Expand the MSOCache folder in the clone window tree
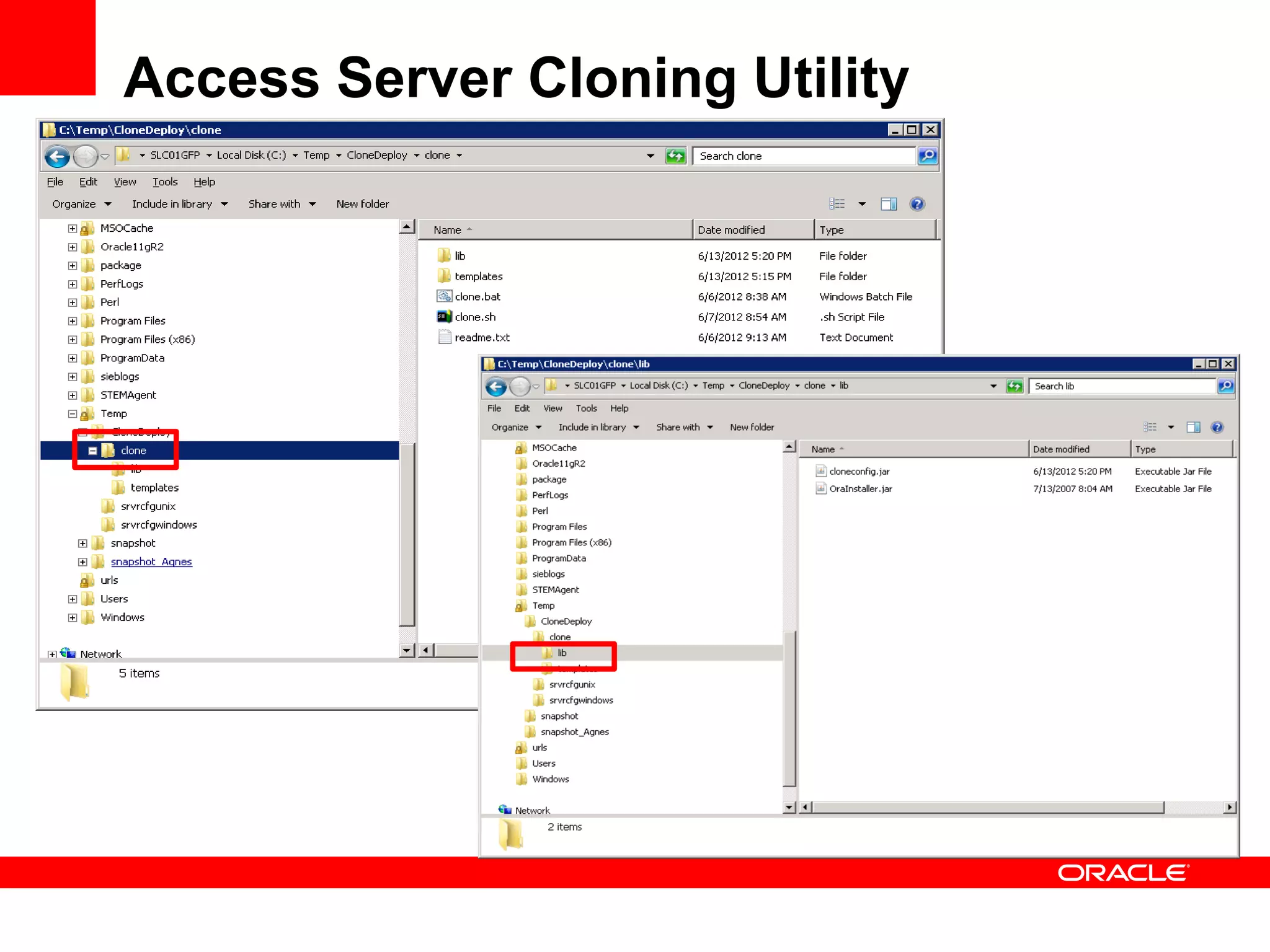Image resolution: width=1270 pixels, height=952 pixels. pos(73,229)
